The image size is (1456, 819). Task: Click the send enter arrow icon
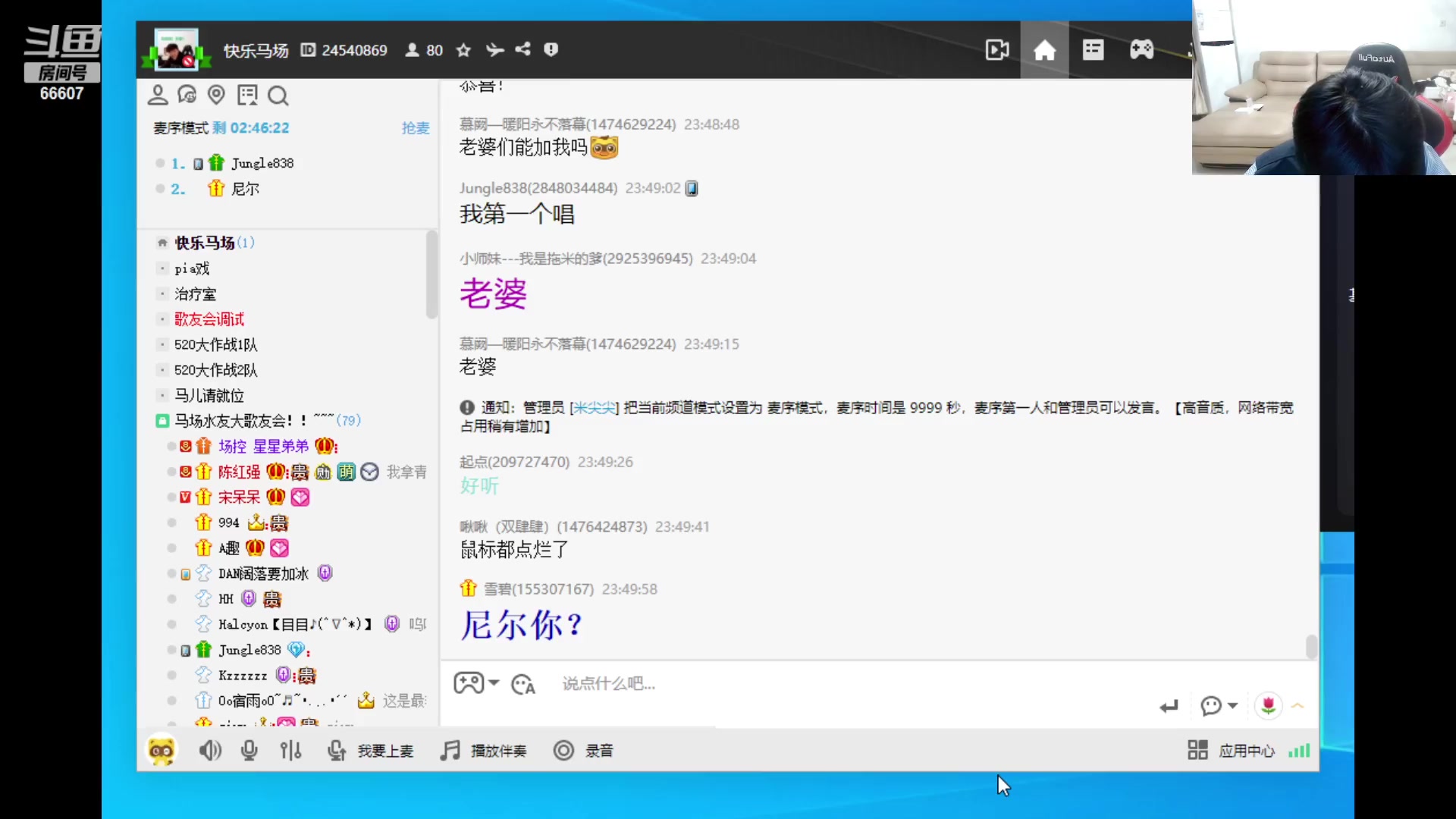point(1169,706)
